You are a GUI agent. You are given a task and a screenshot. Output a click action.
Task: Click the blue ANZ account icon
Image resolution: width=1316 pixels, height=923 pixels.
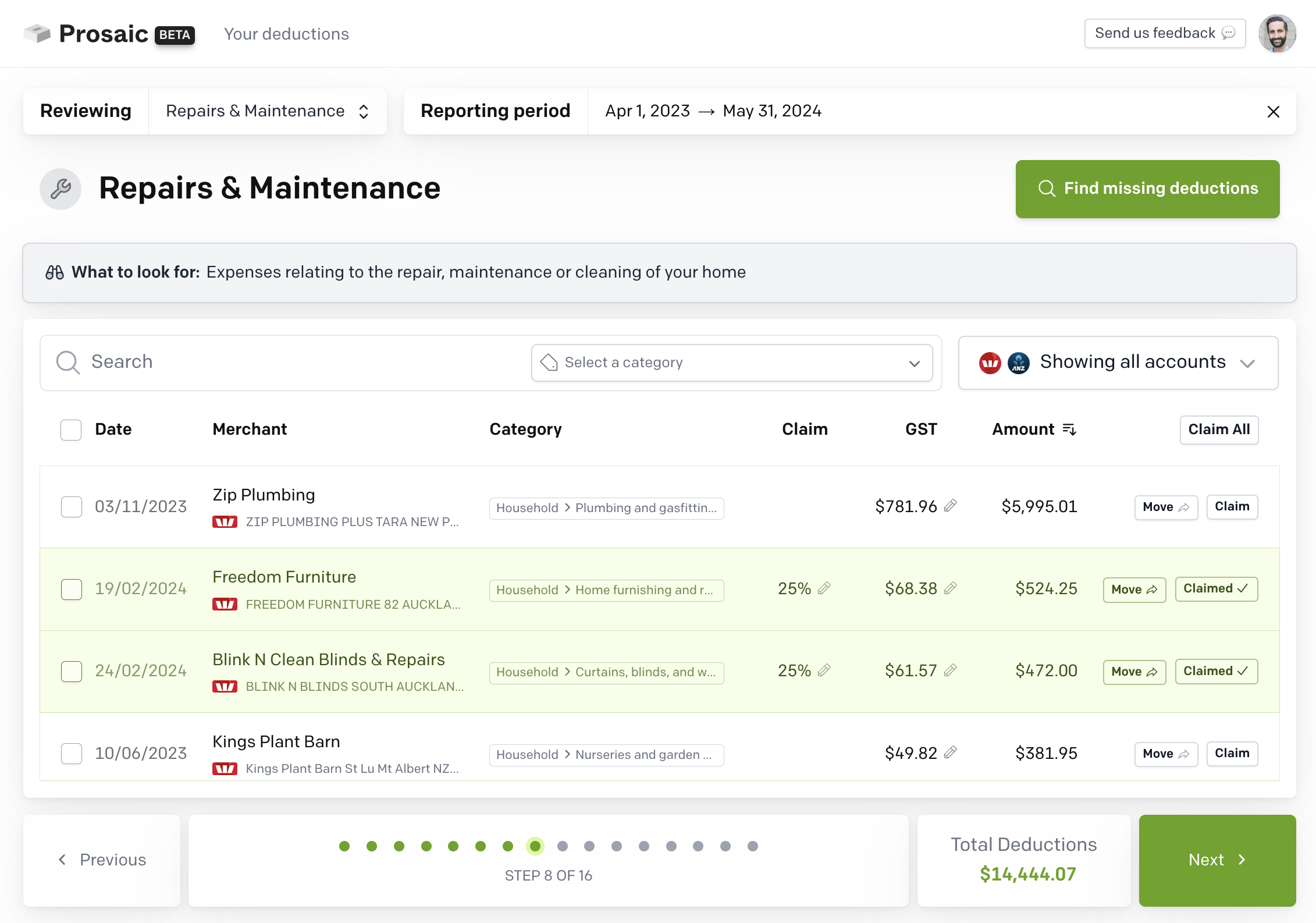pos(1018,363)
